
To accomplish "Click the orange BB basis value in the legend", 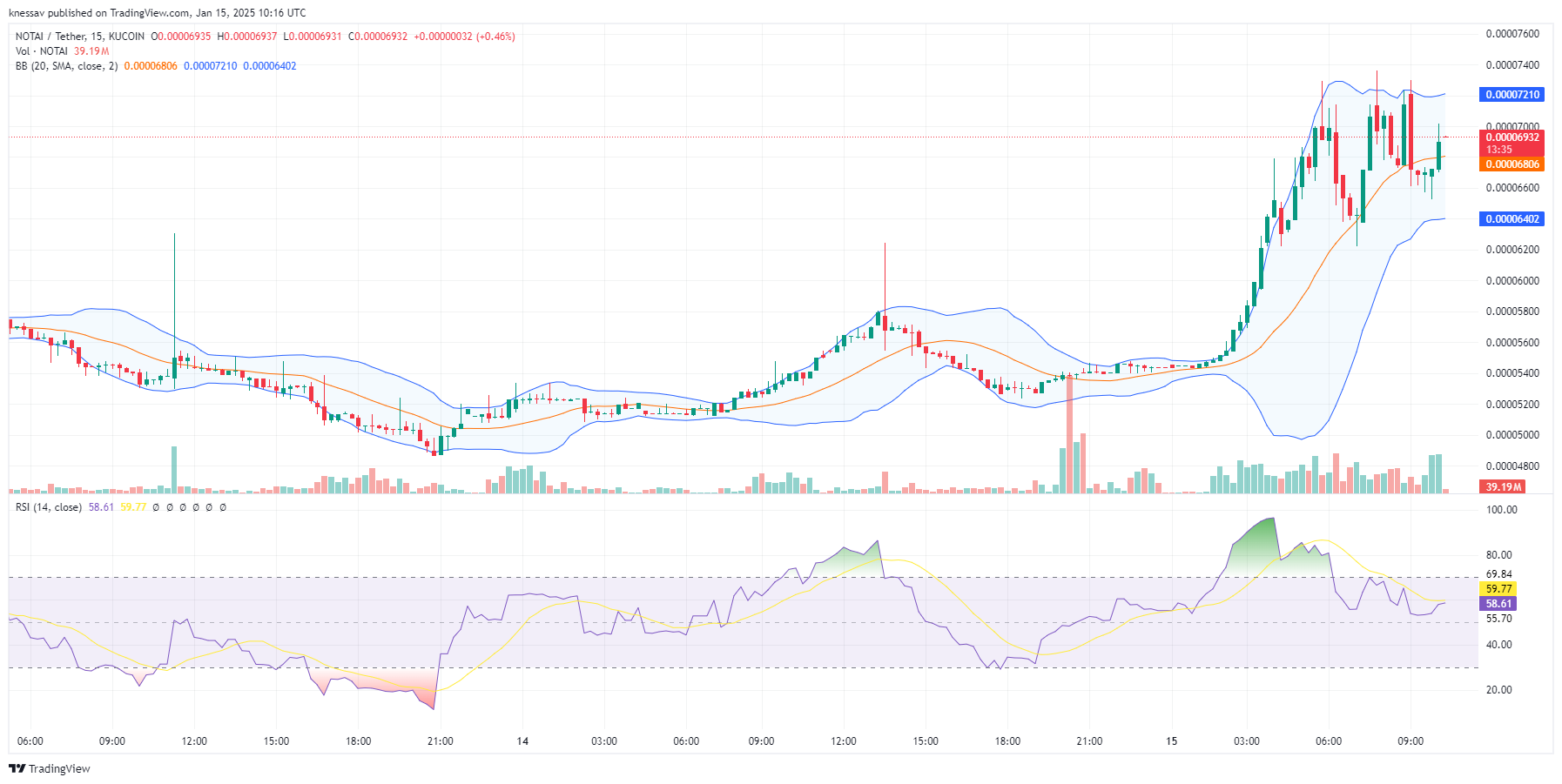I will click(151, 66).
